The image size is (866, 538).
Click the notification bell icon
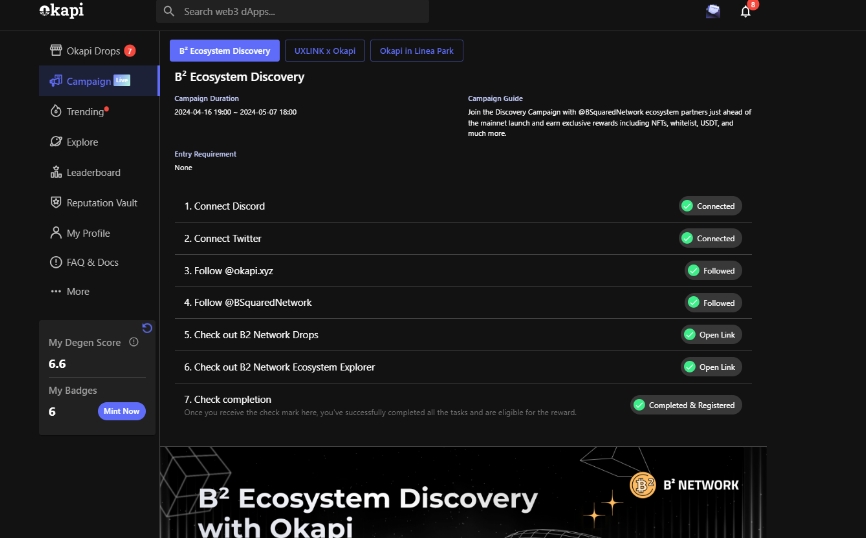pyautogui.click(x=745, y=12)
